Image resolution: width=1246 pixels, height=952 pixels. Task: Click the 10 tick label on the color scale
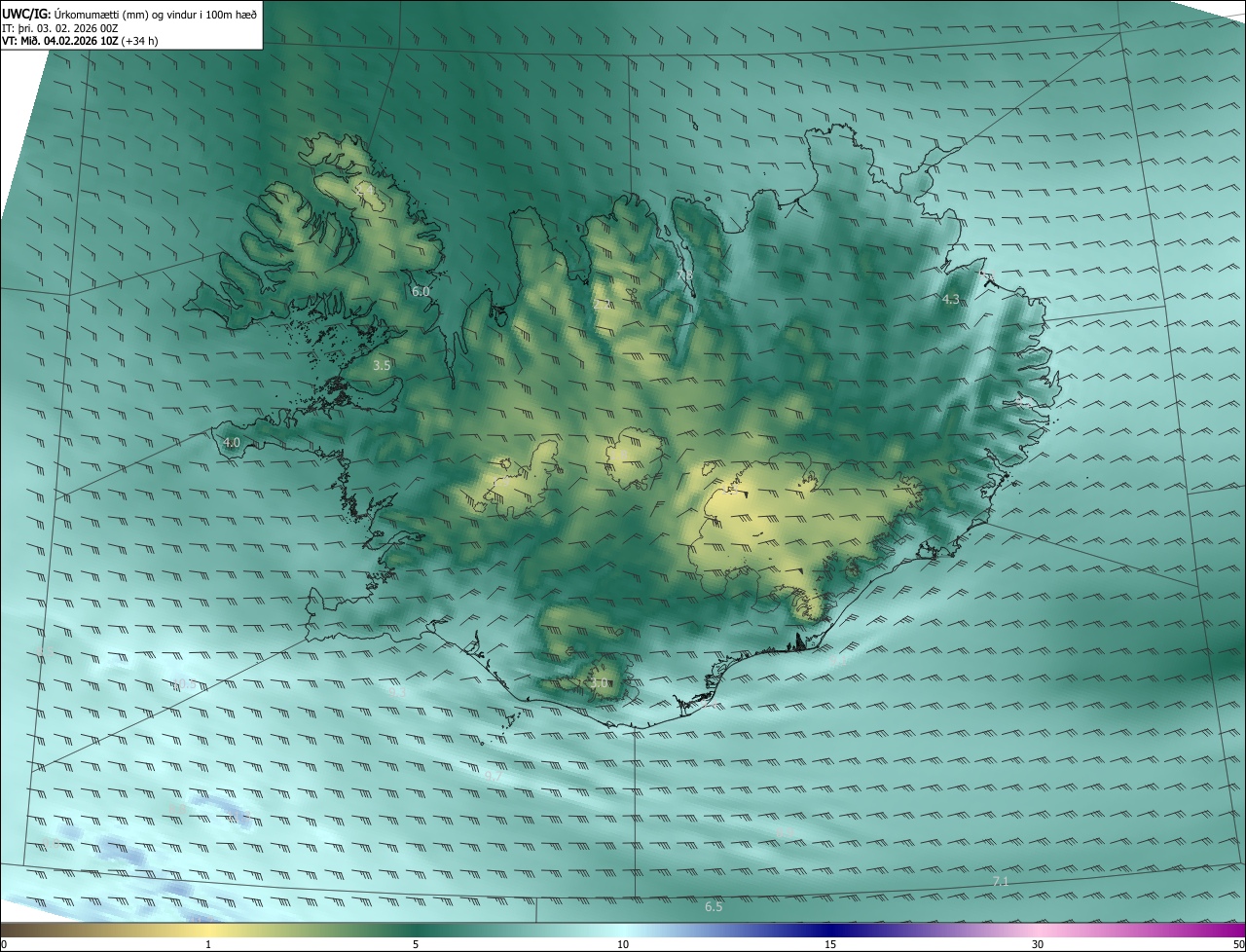coord(623,945)
